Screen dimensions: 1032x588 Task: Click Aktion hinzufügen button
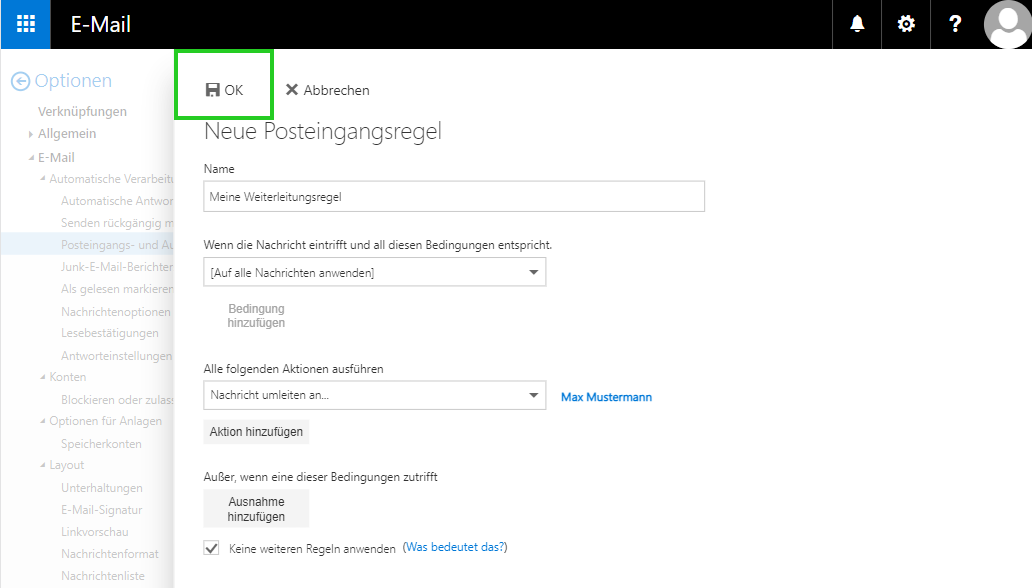coord(256,432)
